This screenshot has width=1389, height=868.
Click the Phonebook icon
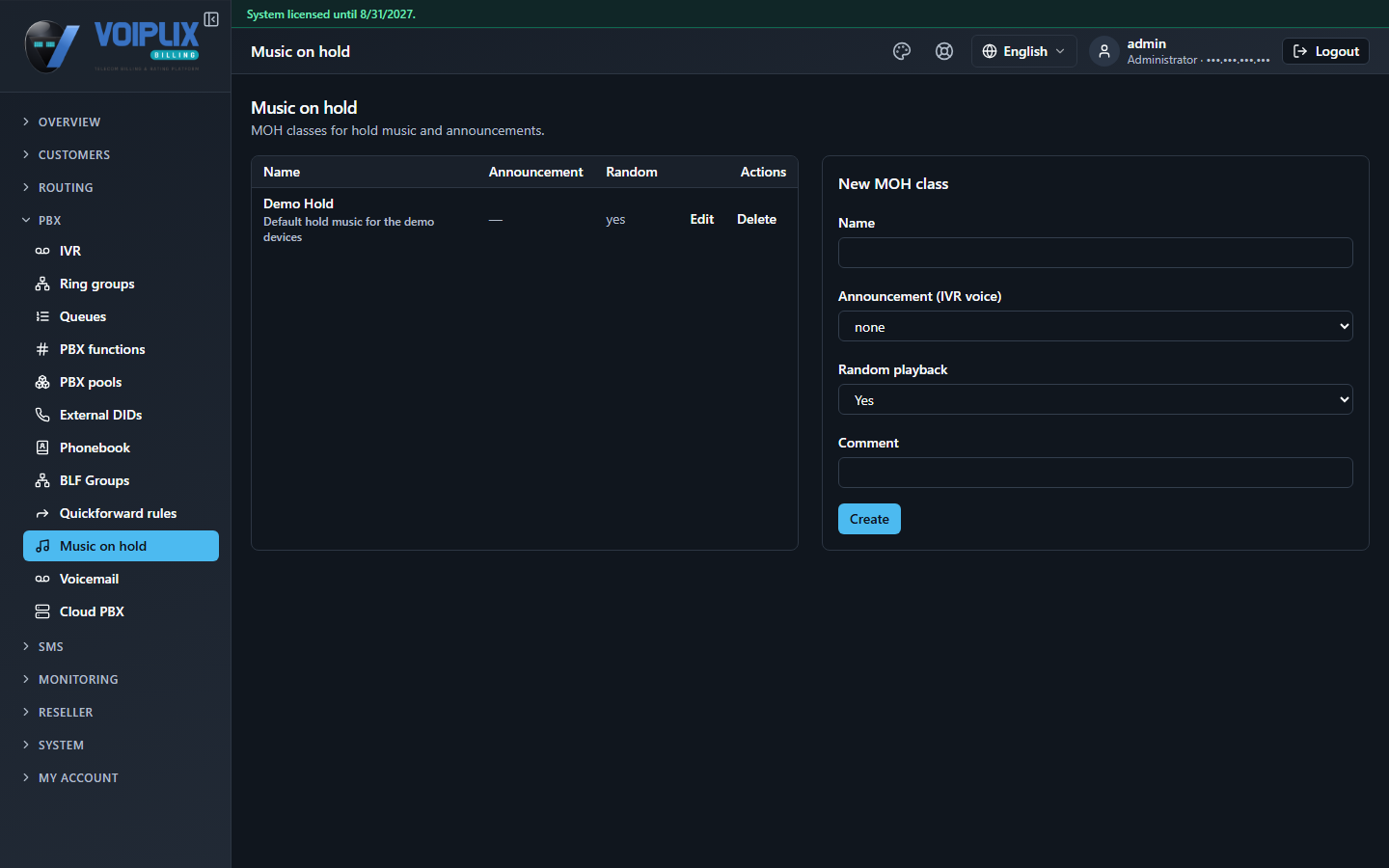pyautogui.click(x=42, y=448)
